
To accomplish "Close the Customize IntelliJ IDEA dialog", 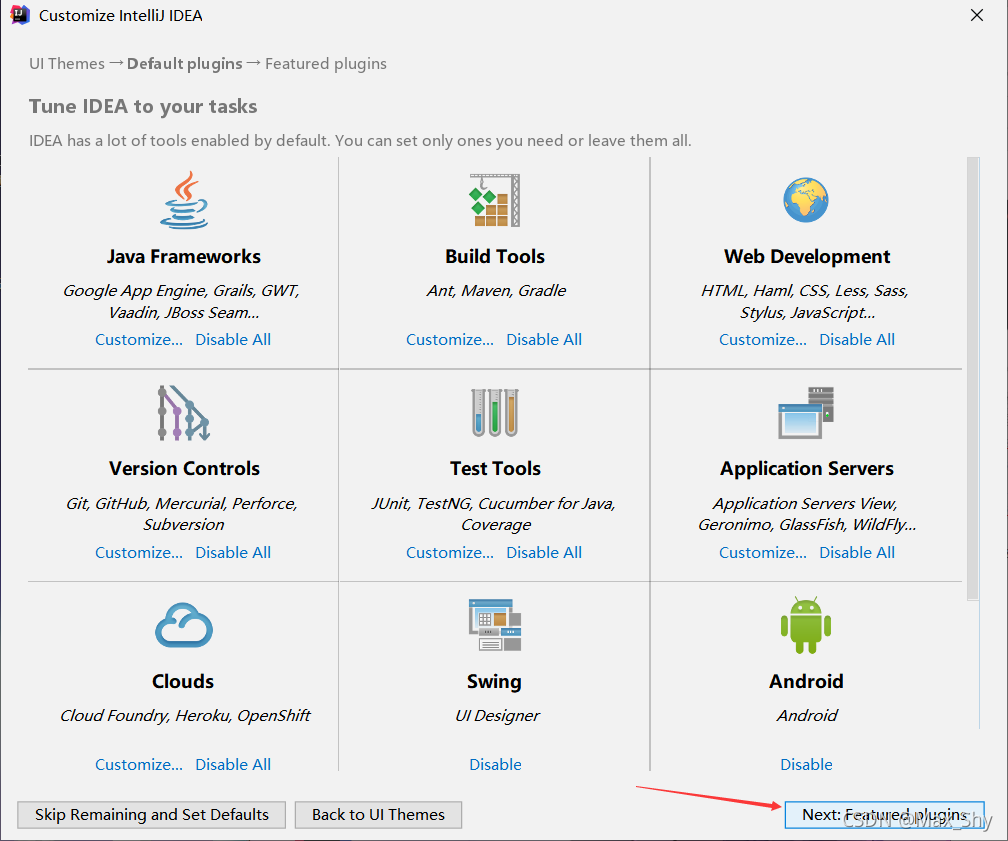I will pos(976,15).
